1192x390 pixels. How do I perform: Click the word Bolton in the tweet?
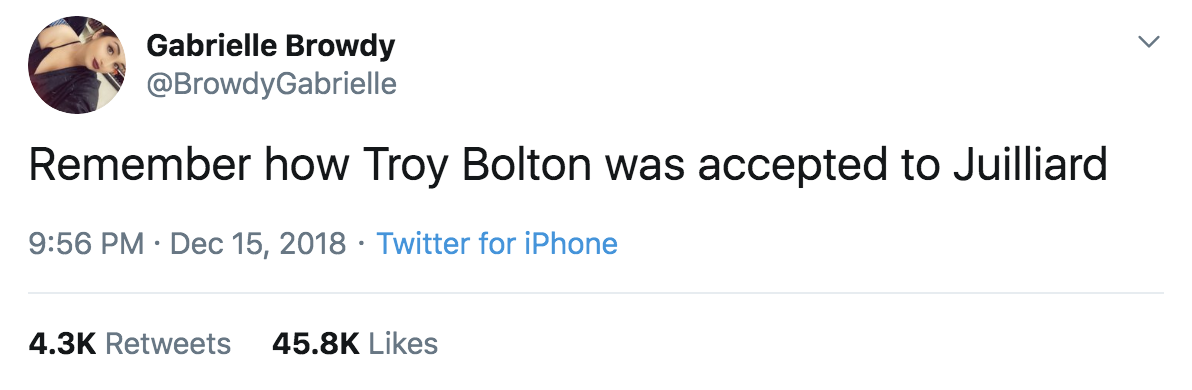(526, 165)
